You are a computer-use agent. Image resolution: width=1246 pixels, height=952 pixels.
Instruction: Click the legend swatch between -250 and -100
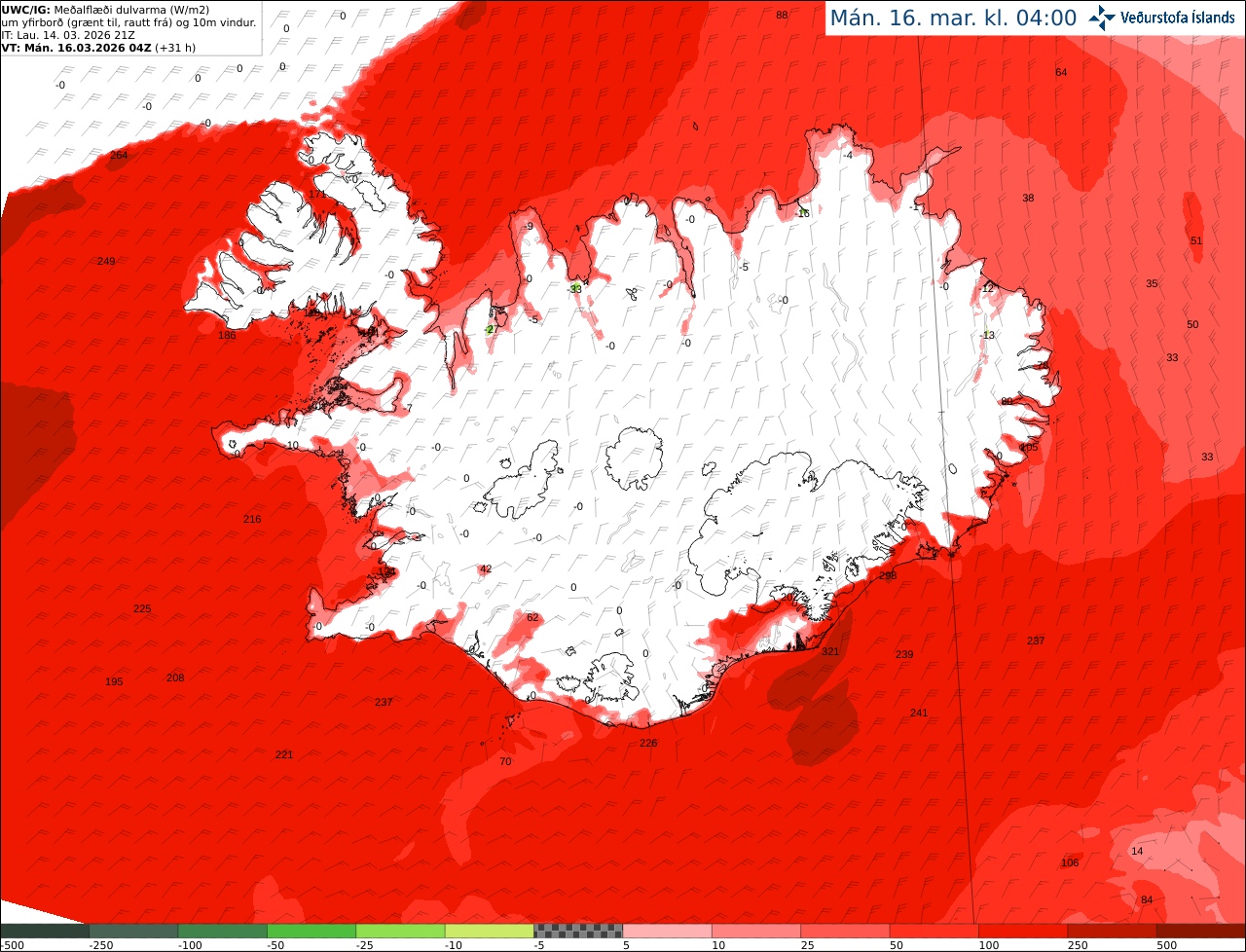133,931
